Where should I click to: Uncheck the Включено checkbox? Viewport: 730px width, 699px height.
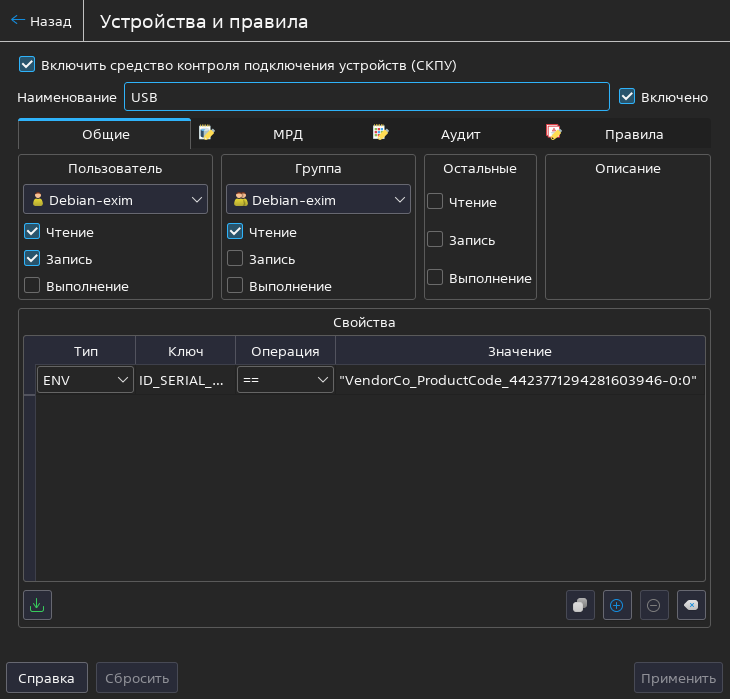(x=628, y=97)
